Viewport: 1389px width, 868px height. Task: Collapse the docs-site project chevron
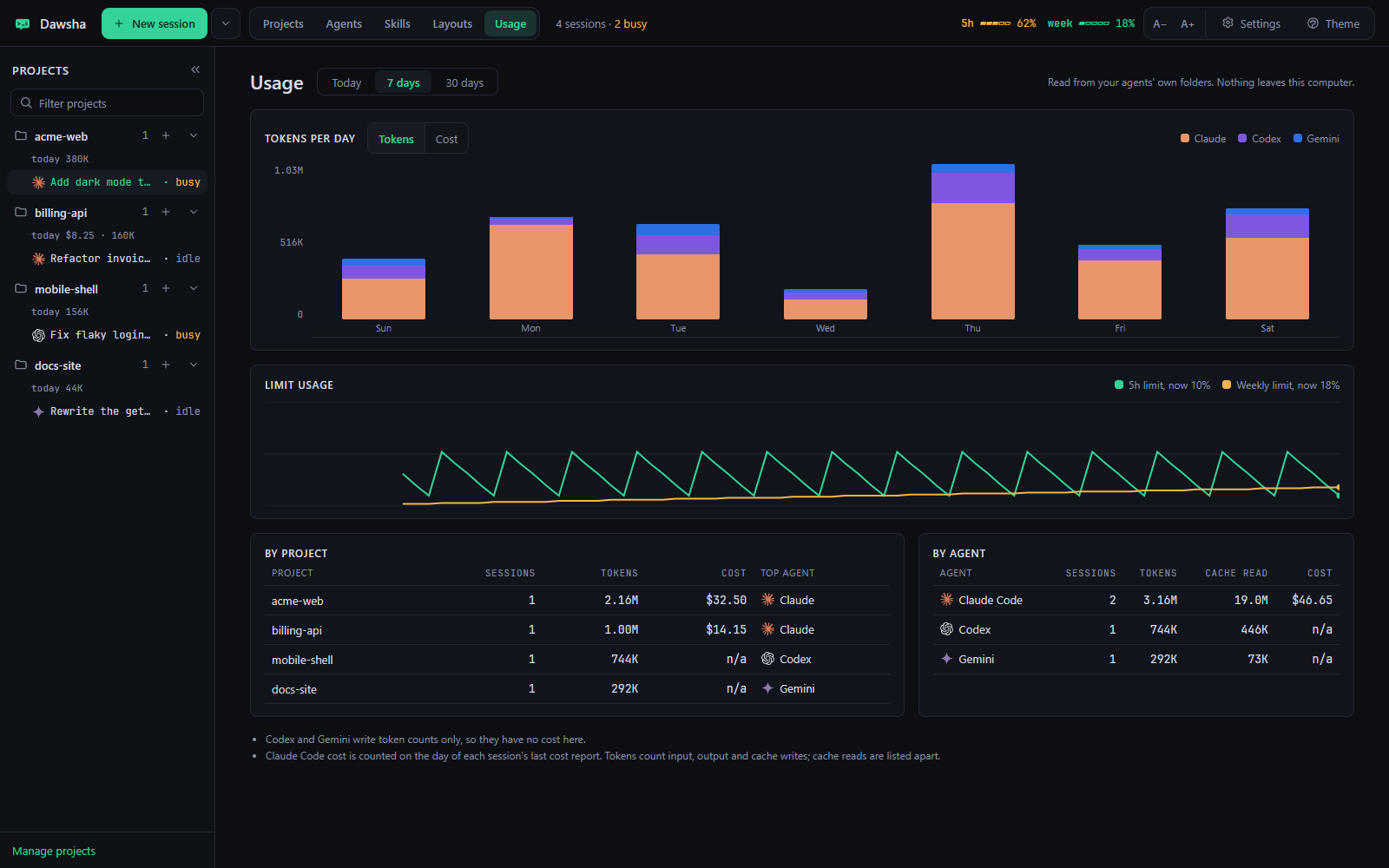click(x=194, y=365)
